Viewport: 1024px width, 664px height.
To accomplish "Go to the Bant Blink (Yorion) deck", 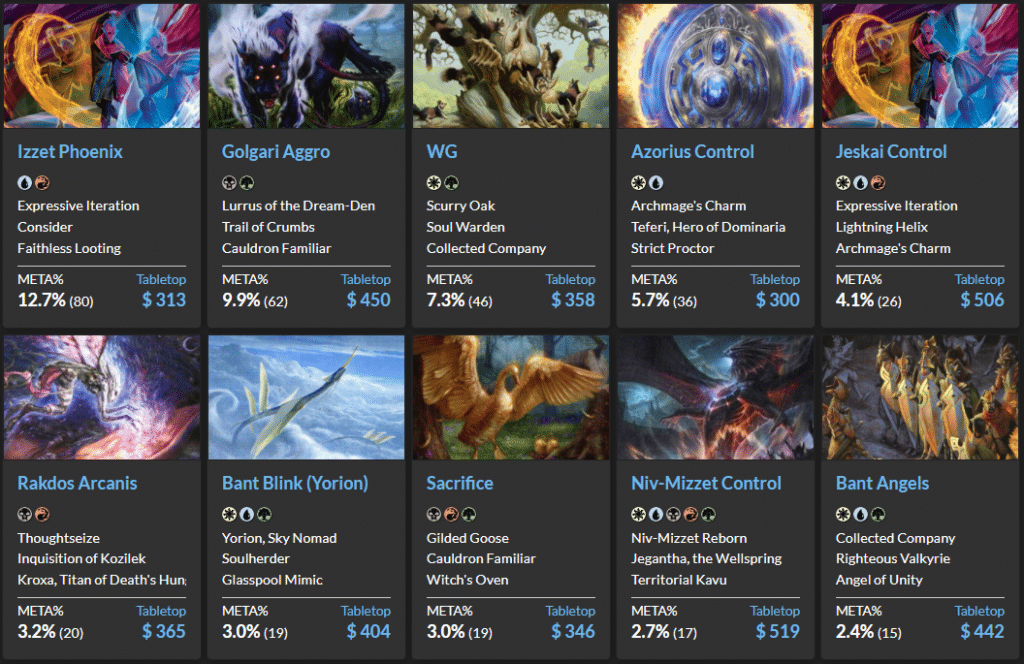I will (x=295, y=483).
